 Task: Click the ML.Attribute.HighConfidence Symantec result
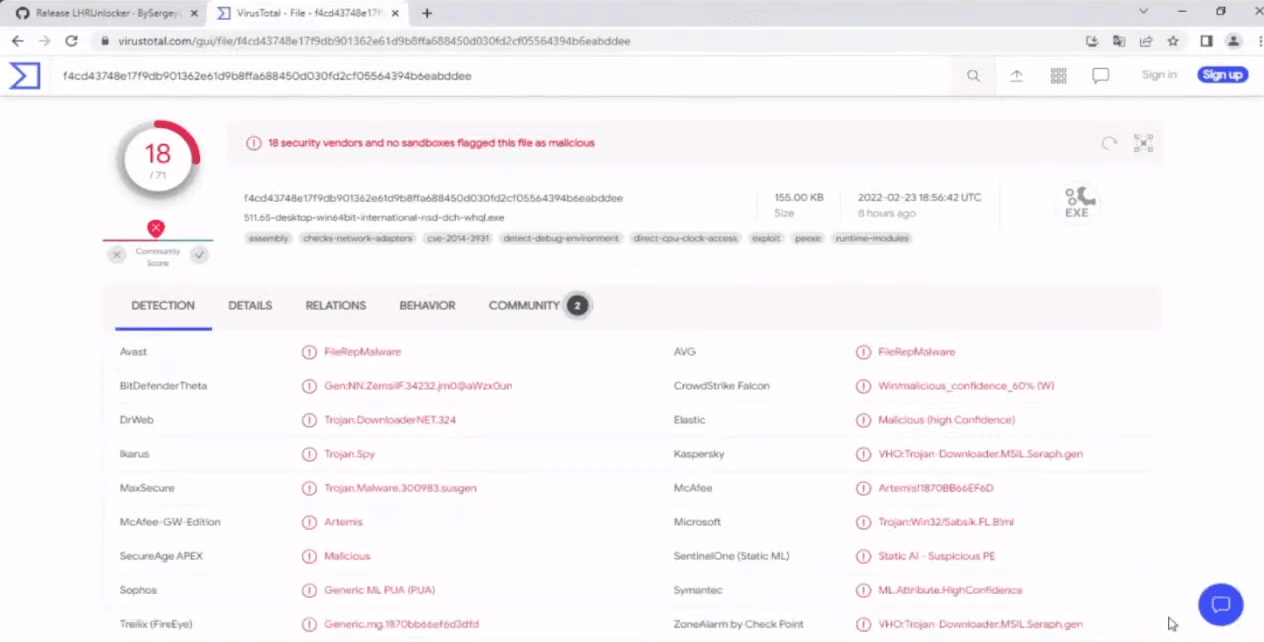[x=950, y=590]
